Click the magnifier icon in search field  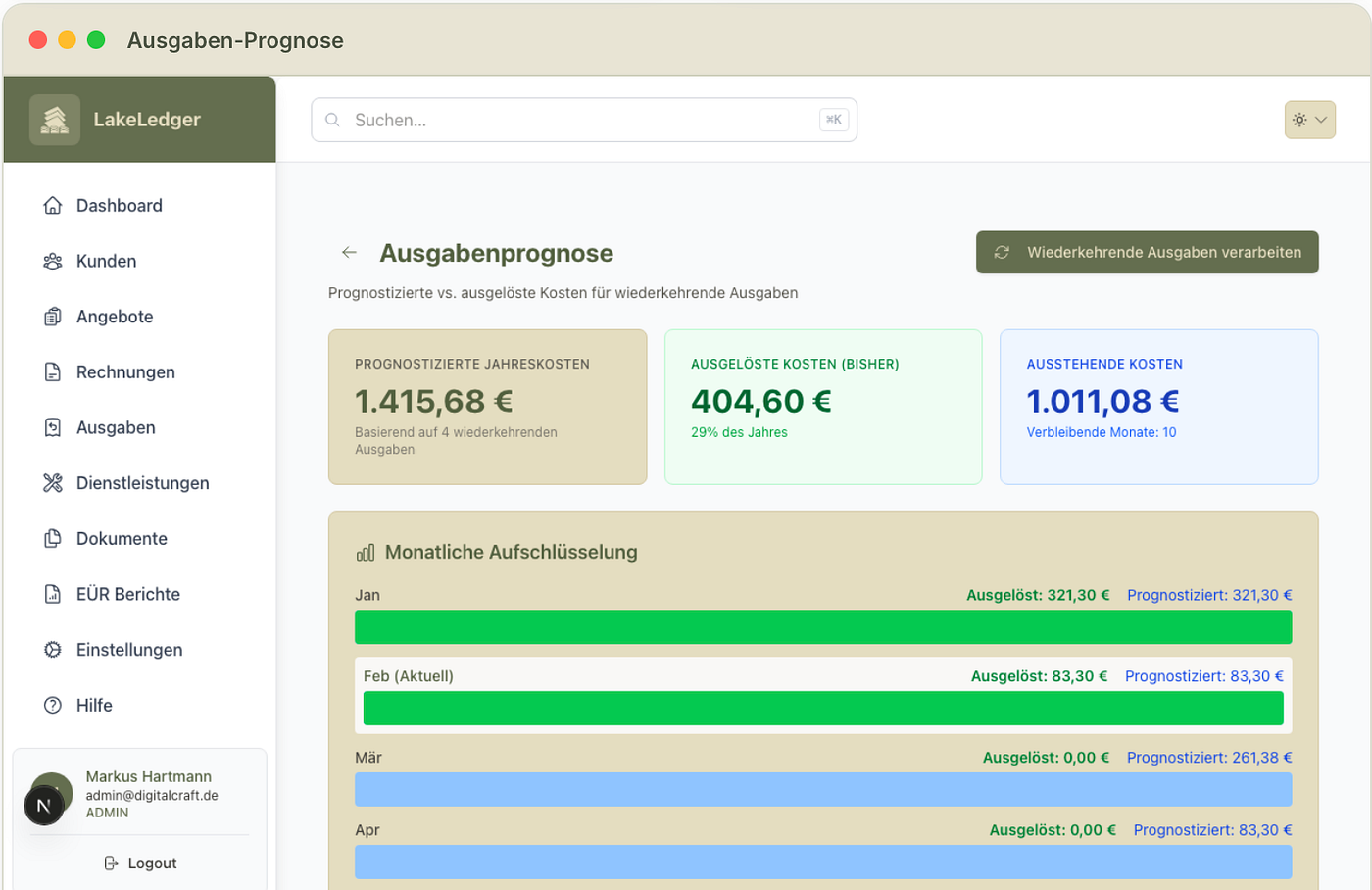(x=333, y=120)
